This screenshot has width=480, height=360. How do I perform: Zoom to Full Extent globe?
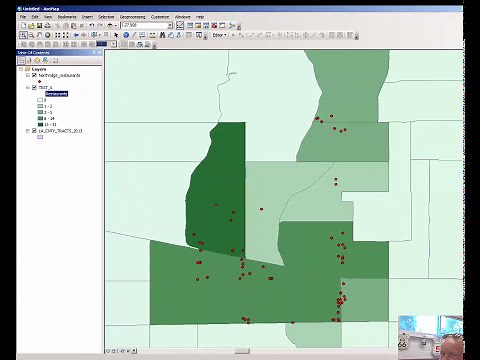pyautogui.click(x=47, y=35)
